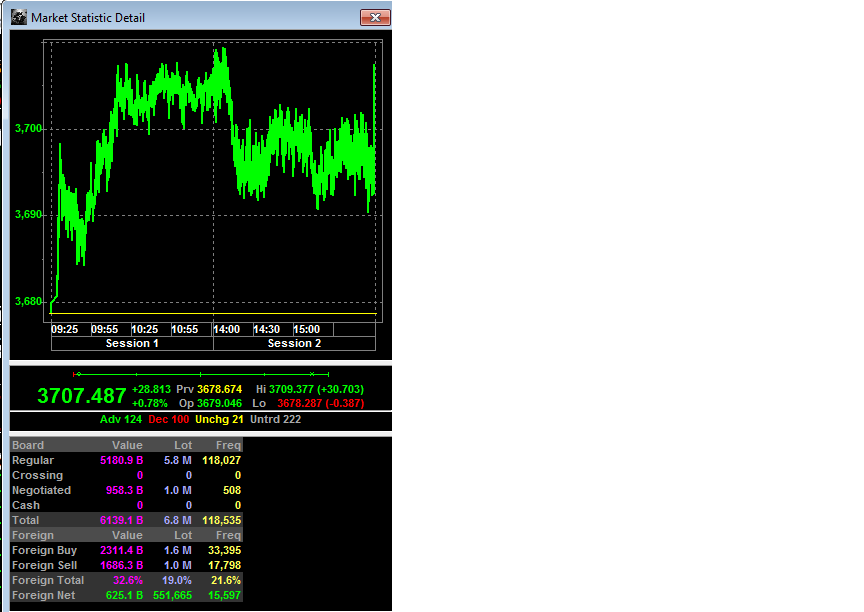Select the Crossing board row label
Screen dimensions: 864x612
click(37, 475)
